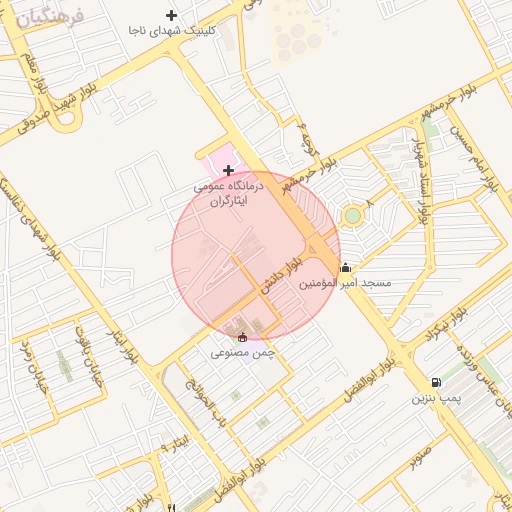Viewport: 512px width, 512px height.
Task: Click the بلوار ایثار road label
Action: (x=123, y=347)
